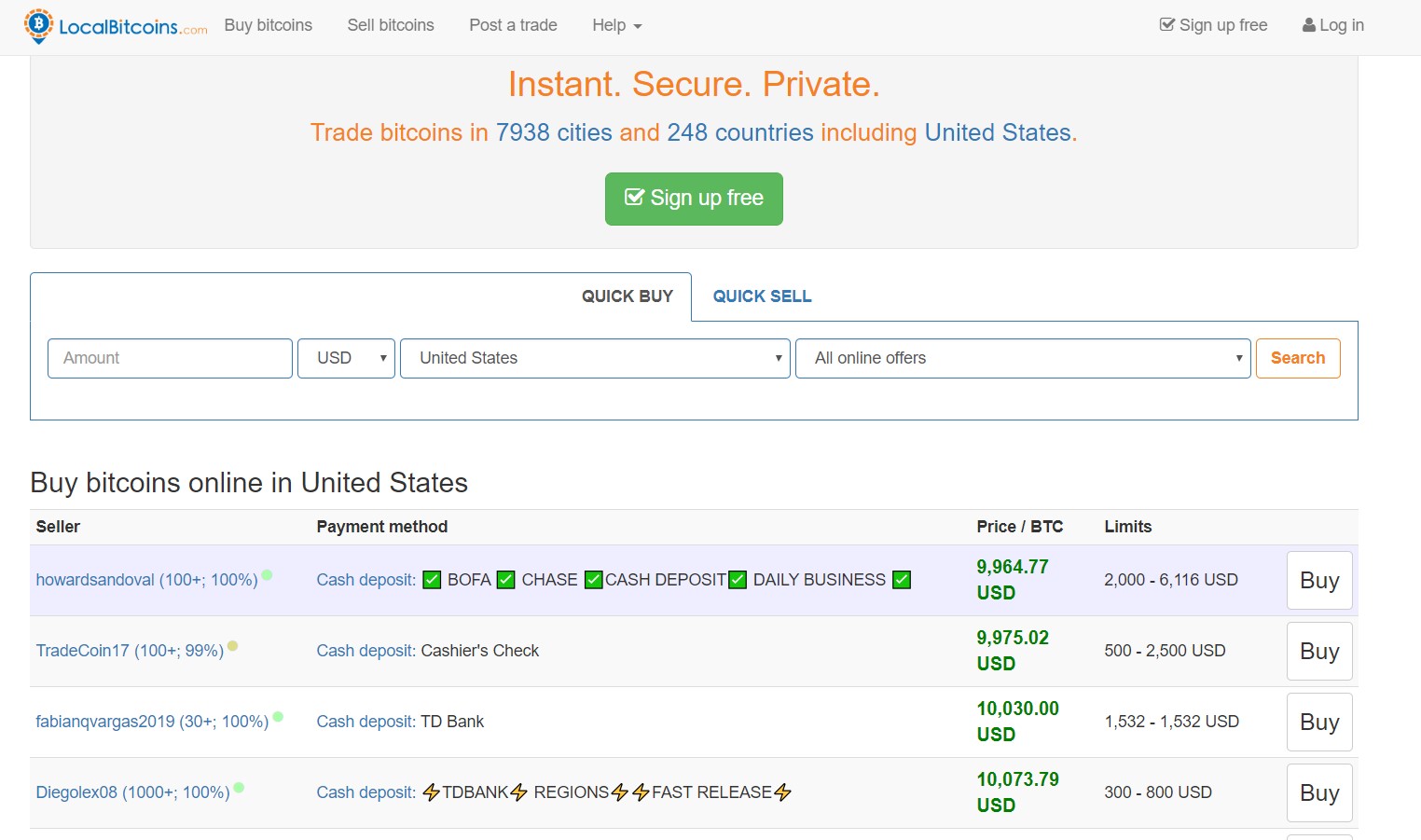This screenshot has height=840, width=1421.
Task: Open the USD currency dropdown
Action: click(x=346, y=358)
